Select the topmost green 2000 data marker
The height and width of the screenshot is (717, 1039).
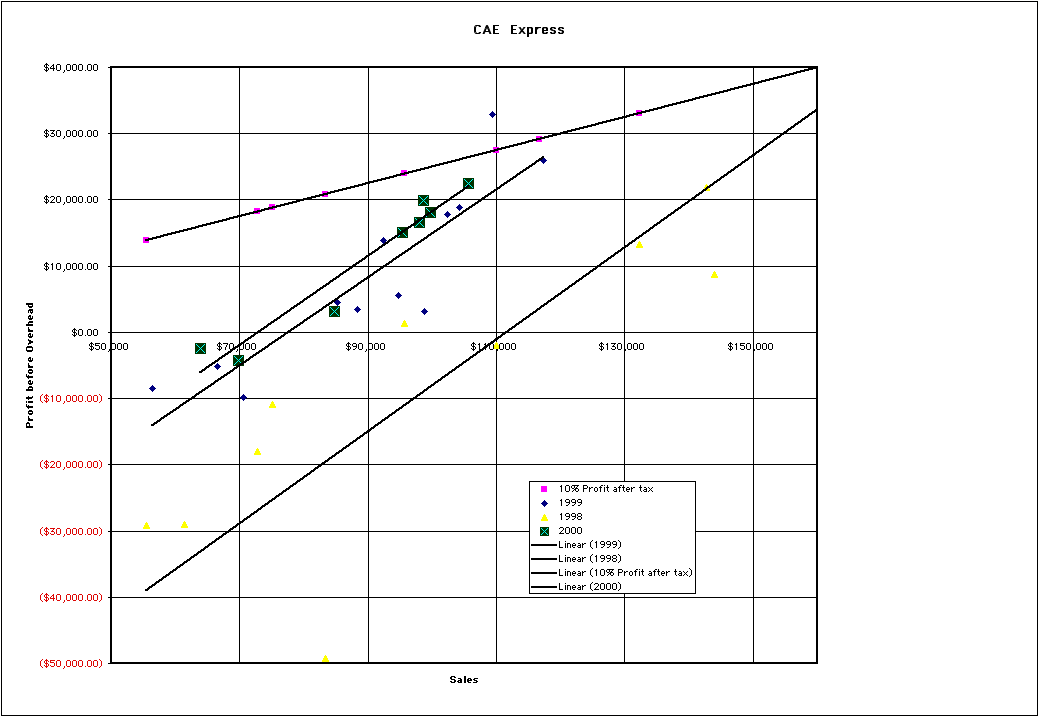point(468,184)
